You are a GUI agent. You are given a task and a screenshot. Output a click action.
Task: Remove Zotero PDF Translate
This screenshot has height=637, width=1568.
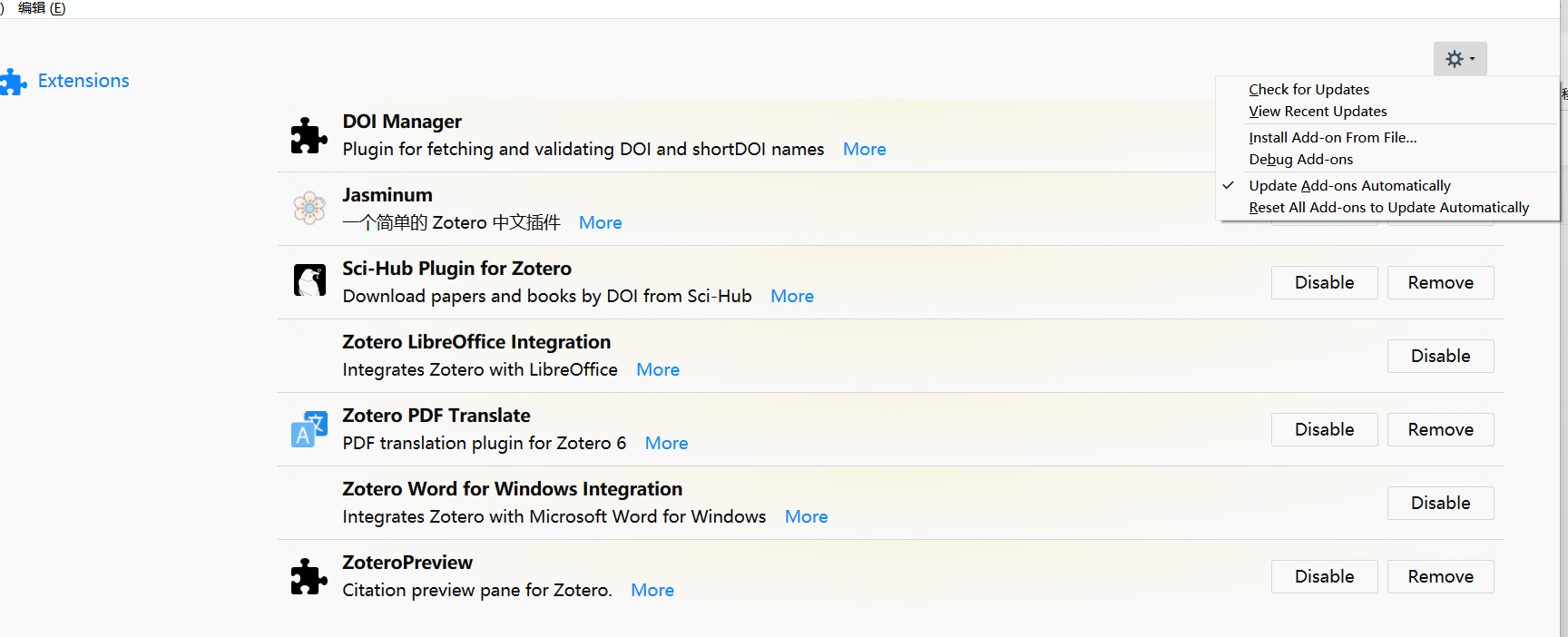[1441, 429]
